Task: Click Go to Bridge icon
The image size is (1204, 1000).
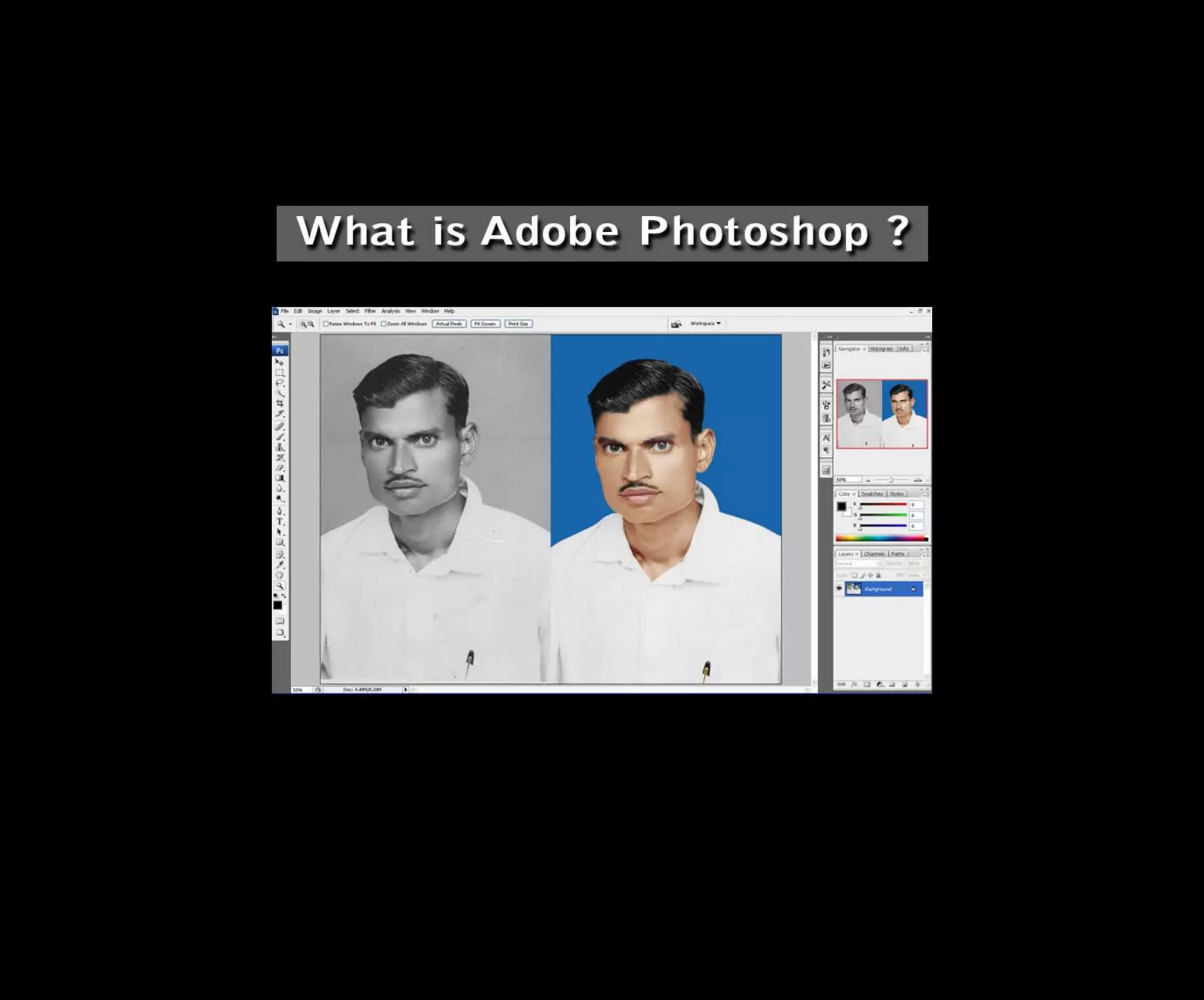Action: 676,324
